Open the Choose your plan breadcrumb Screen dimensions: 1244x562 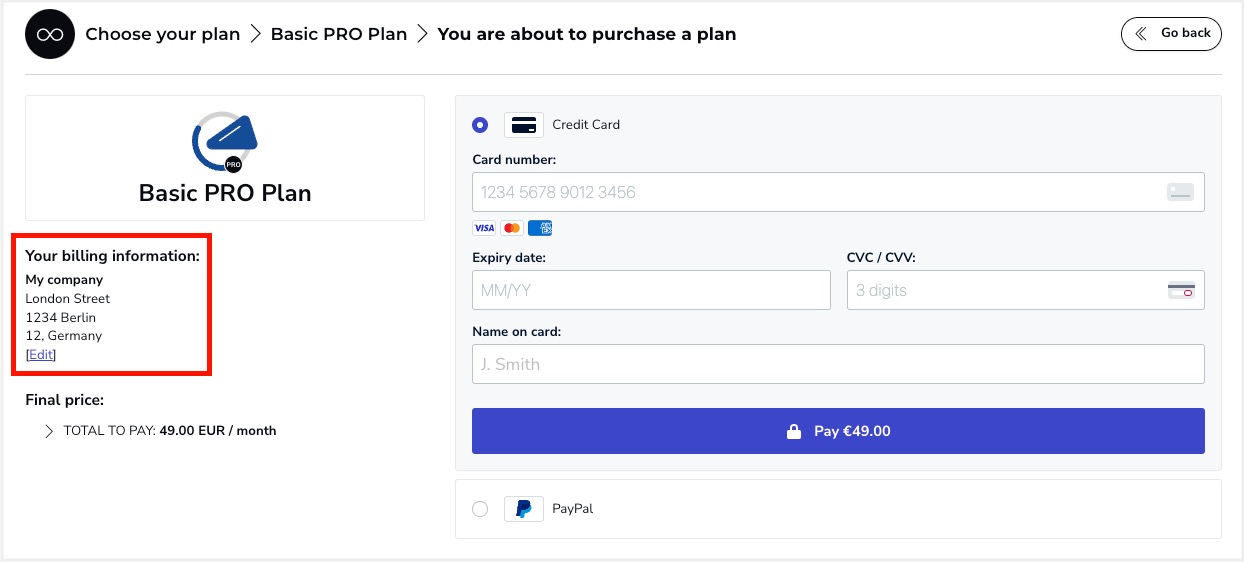pyautogui.click(x=163, y=34)
